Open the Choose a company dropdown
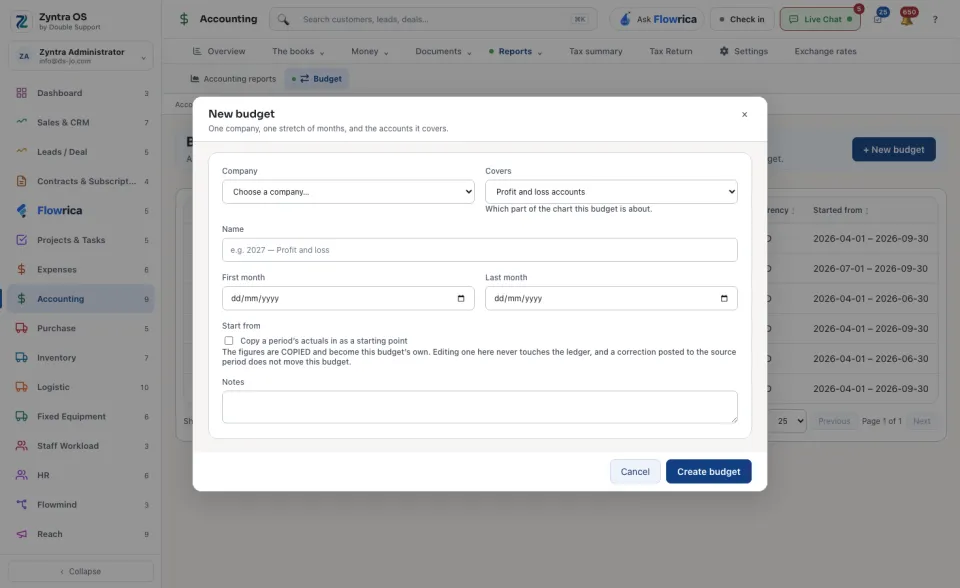Image resolution: width=960 pixels, height=588 pixels. point(348,192)
